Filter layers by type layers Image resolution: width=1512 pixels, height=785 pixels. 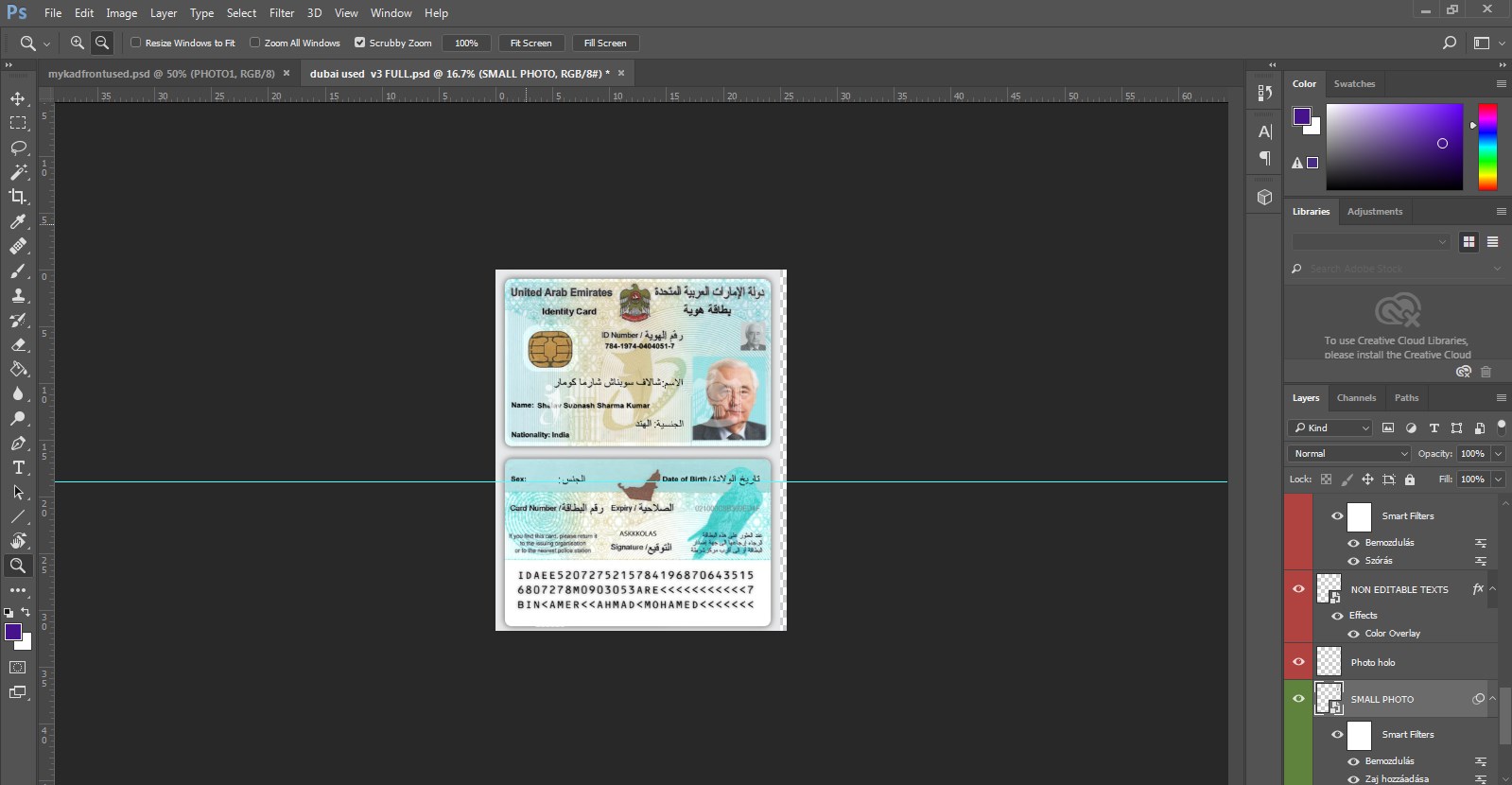[1434, 427]
